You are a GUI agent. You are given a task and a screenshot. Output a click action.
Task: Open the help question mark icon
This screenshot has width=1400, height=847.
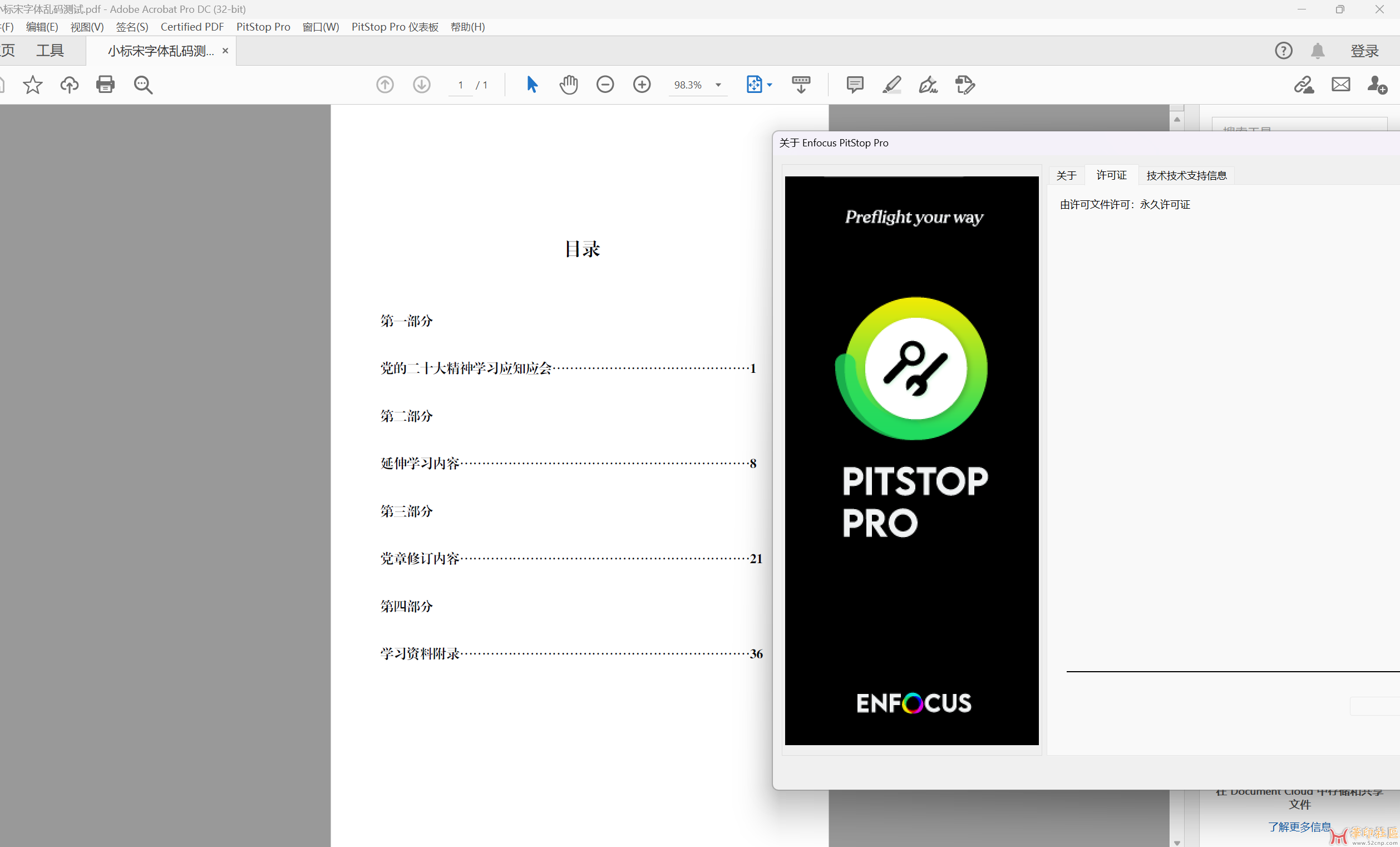click(1283, 51)
